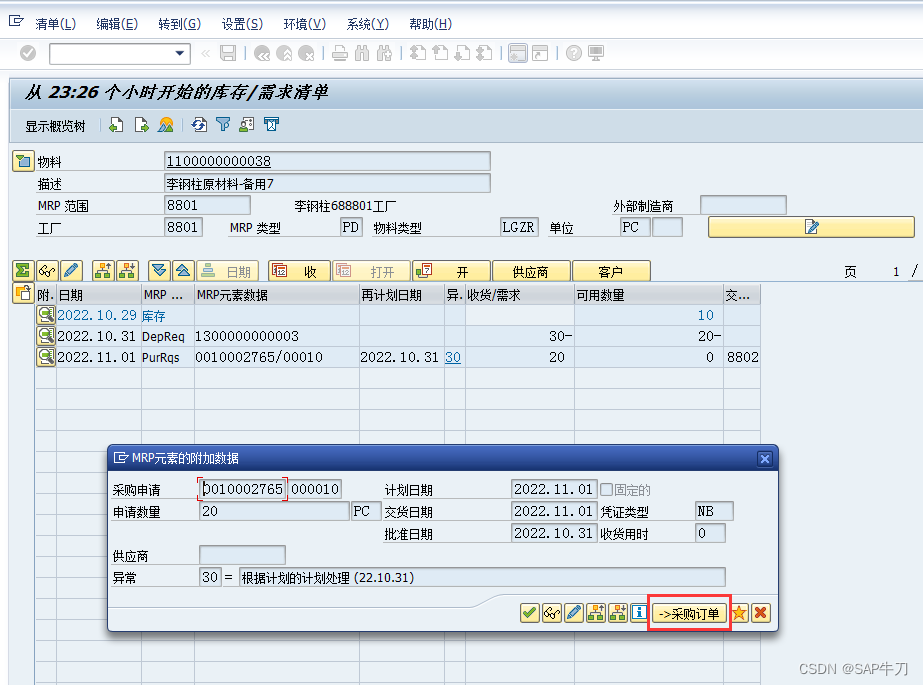Click the create new session icon
Viewport: 923px width, 685px height.
pos(517,54)
